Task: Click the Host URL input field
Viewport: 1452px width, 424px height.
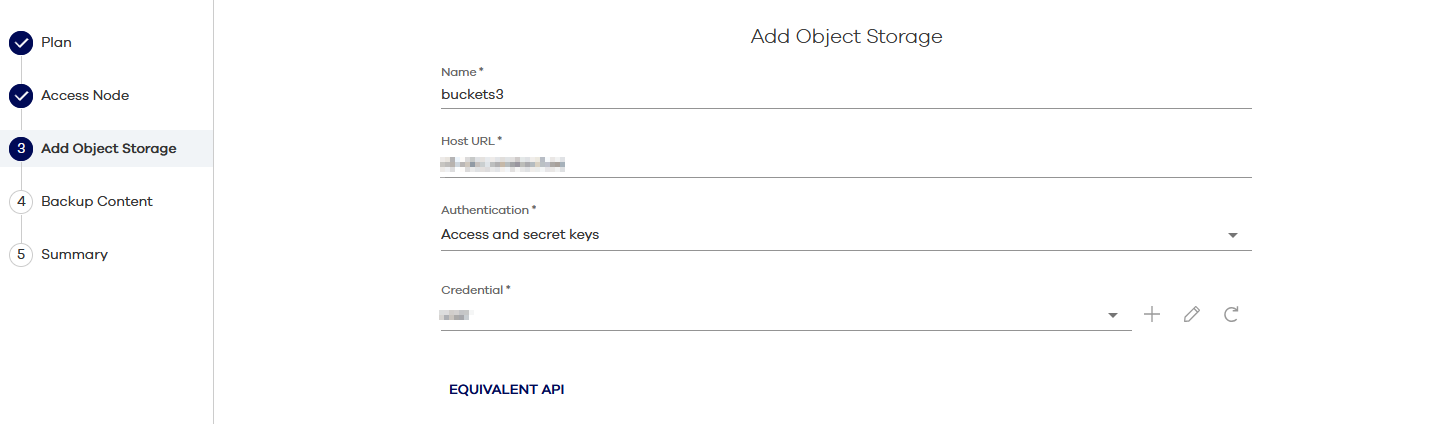Action: coord(845,164)
